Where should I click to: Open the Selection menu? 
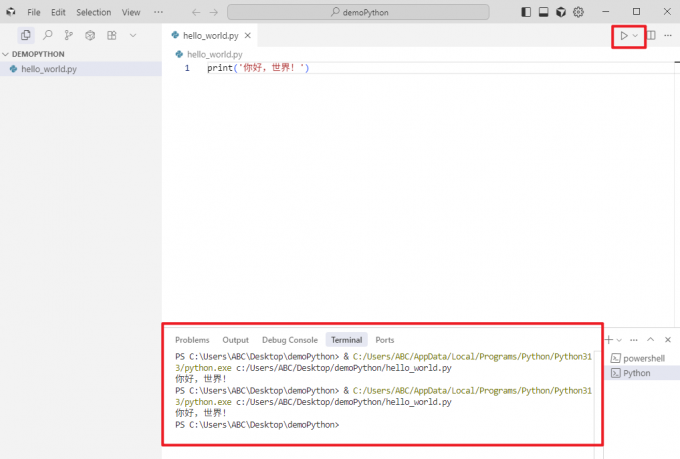click(x=94, y=12)
